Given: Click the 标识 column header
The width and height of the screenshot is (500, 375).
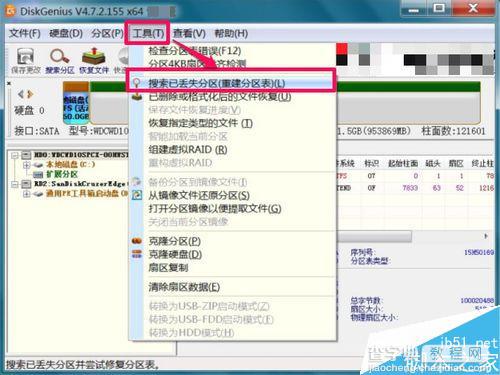Looking at the screenshot, I should (x=371, y=164).
